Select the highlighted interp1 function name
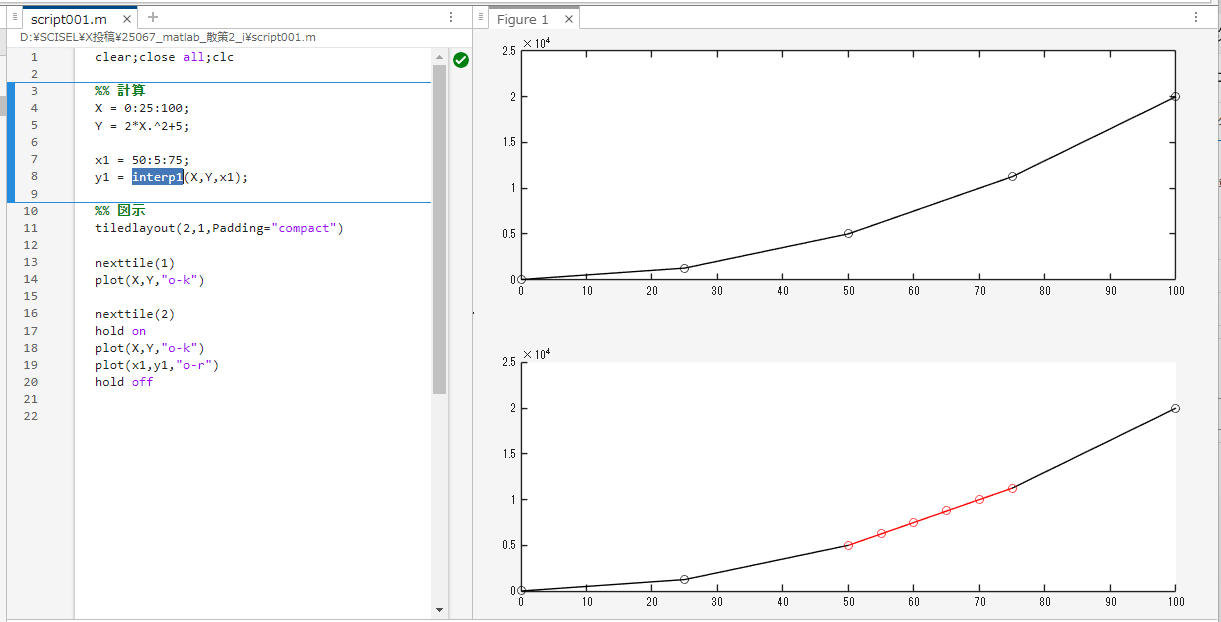 coord(157,176)
